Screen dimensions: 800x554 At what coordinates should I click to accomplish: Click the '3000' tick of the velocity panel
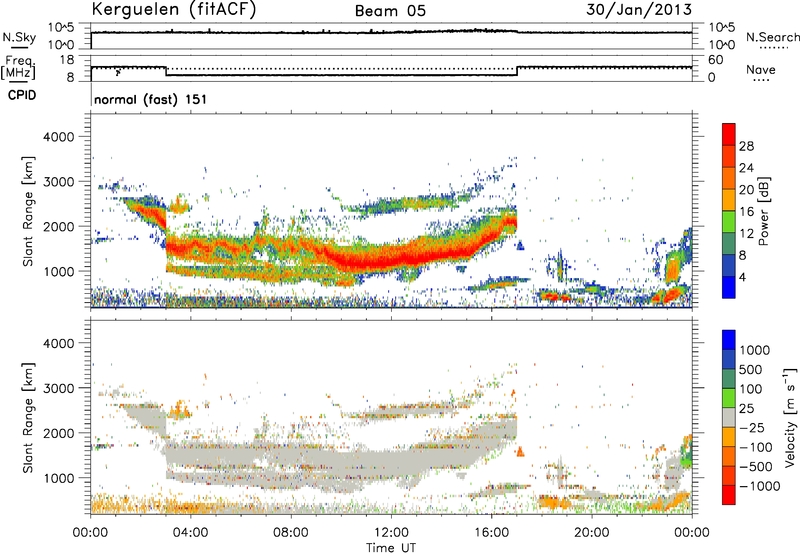click(59, 388)
